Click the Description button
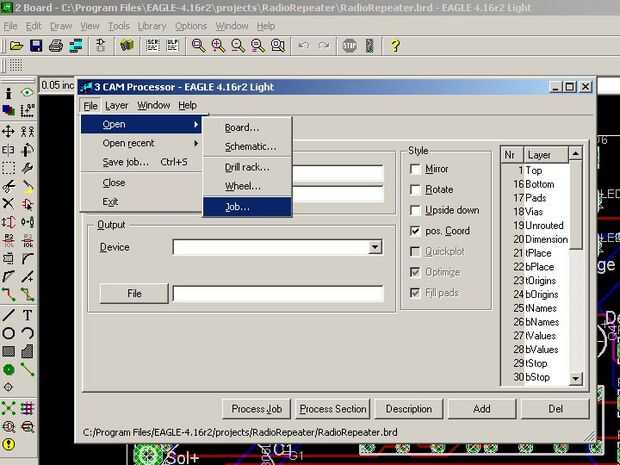620x465 pixels. [x=408, y=409]
